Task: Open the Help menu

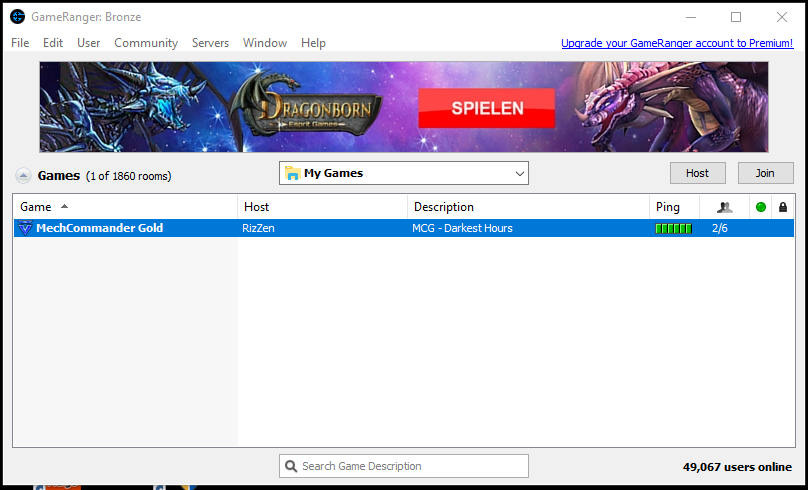Action: point(313,43)
